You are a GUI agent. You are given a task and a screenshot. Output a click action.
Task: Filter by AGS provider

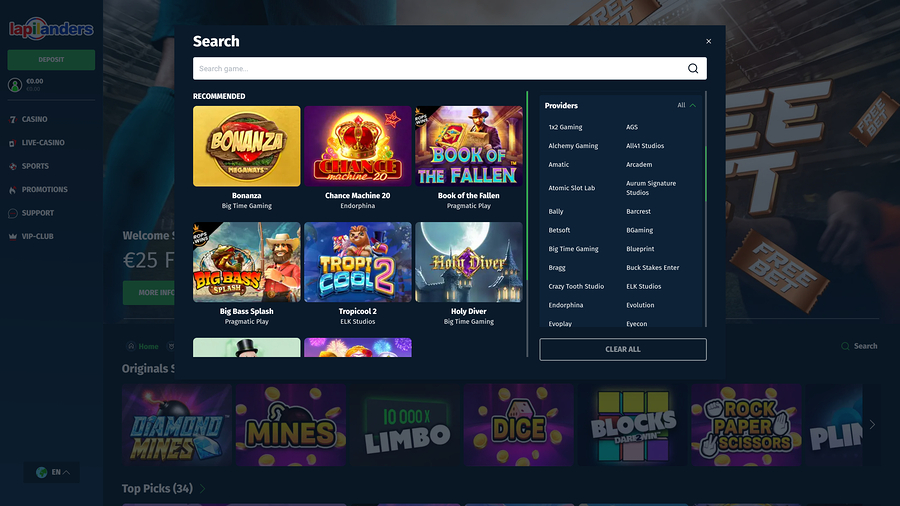[x=632, y=127]
